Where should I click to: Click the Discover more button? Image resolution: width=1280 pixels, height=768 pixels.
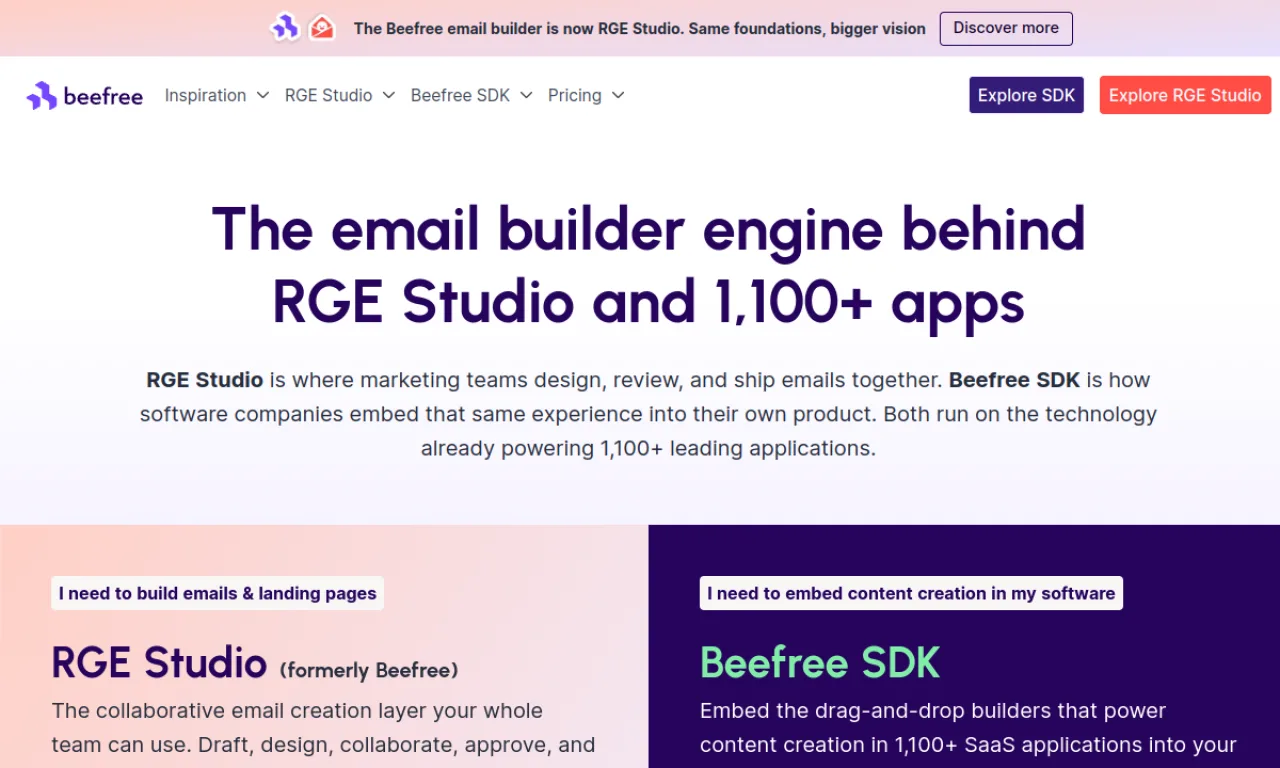[1006, 28]
